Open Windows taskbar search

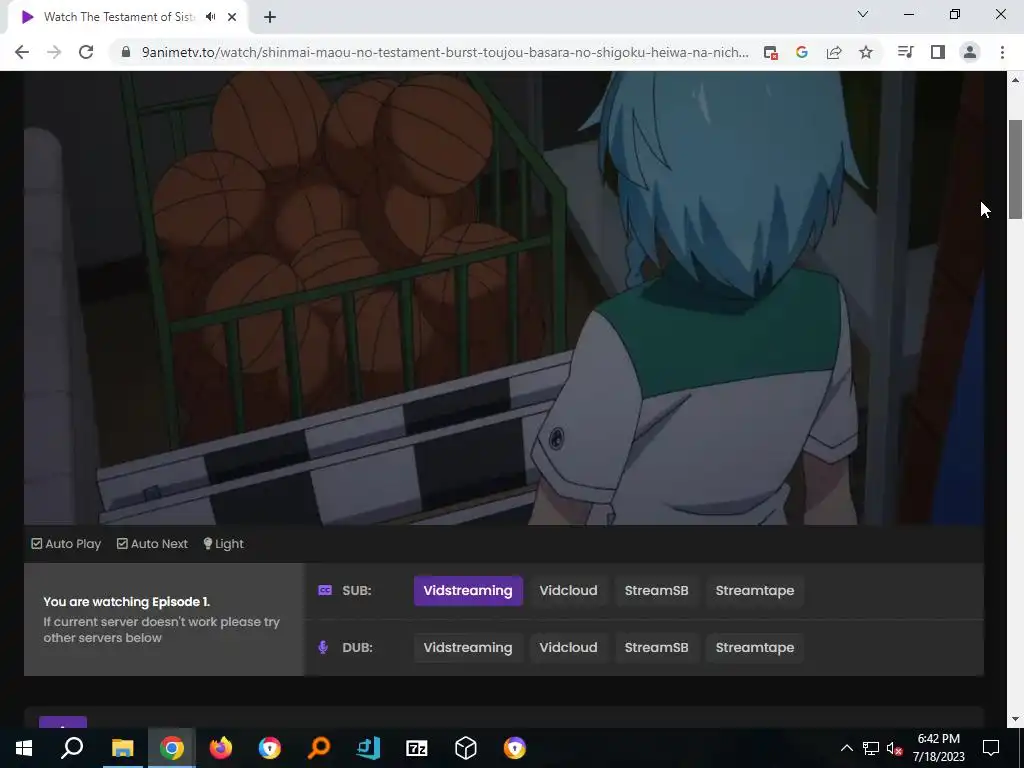72,748
